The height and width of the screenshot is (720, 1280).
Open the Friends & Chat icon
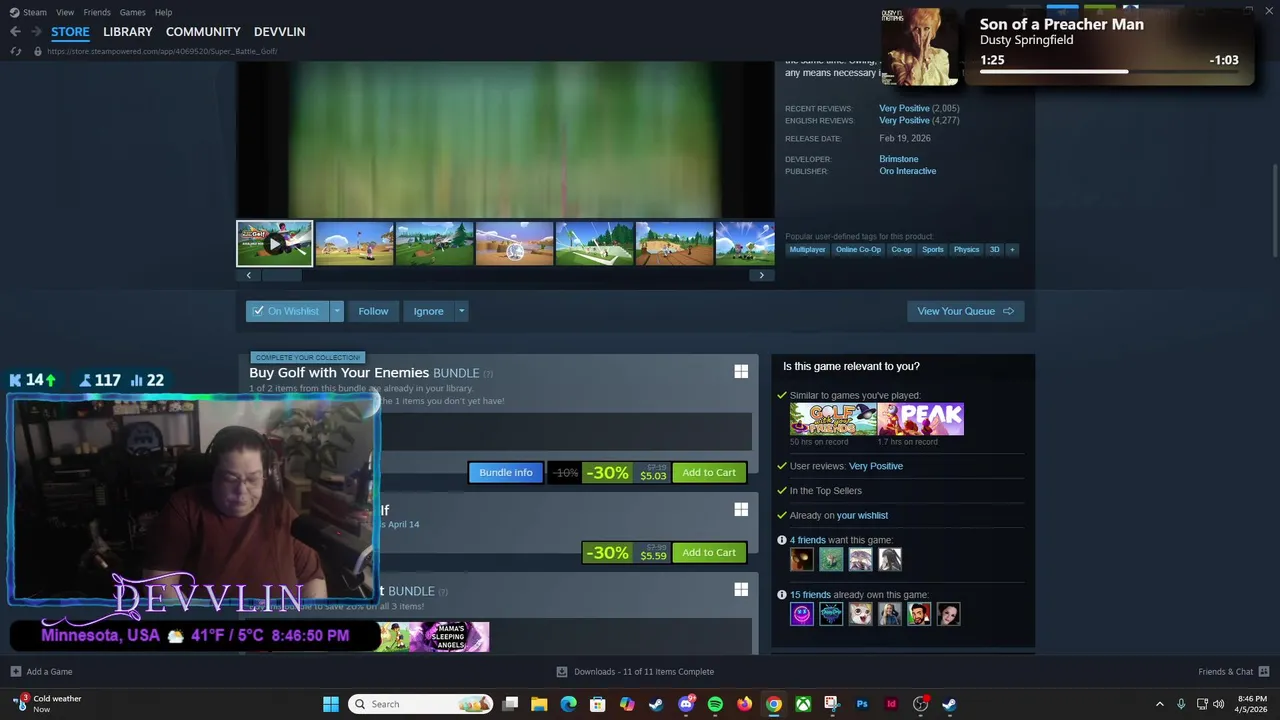1264,672
